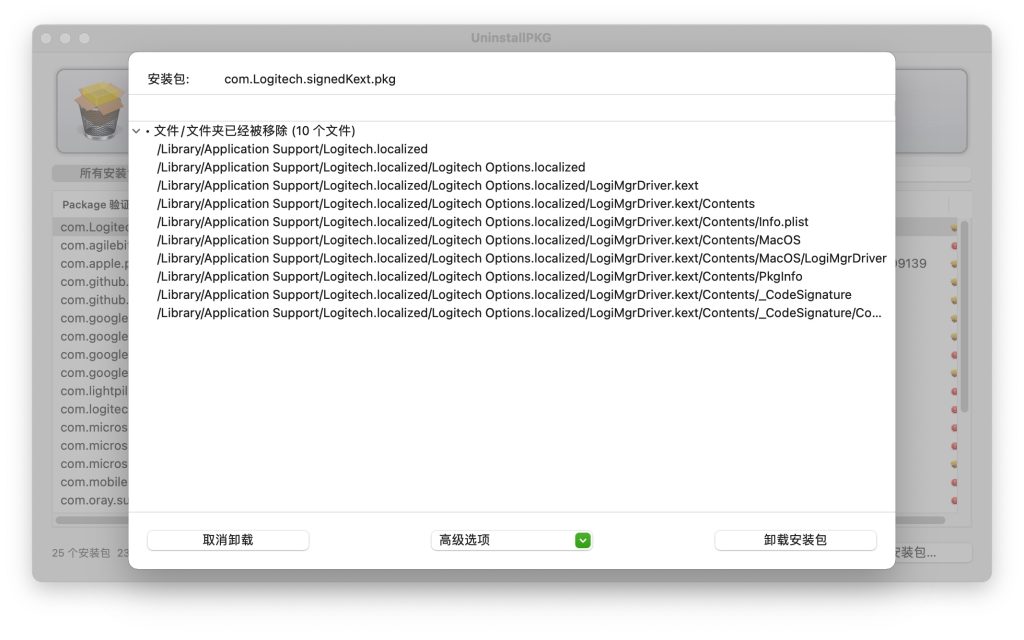This screenshot has width=1024, height=640.
Task: Select the com.apple.p package row
Action: point(94,264)
